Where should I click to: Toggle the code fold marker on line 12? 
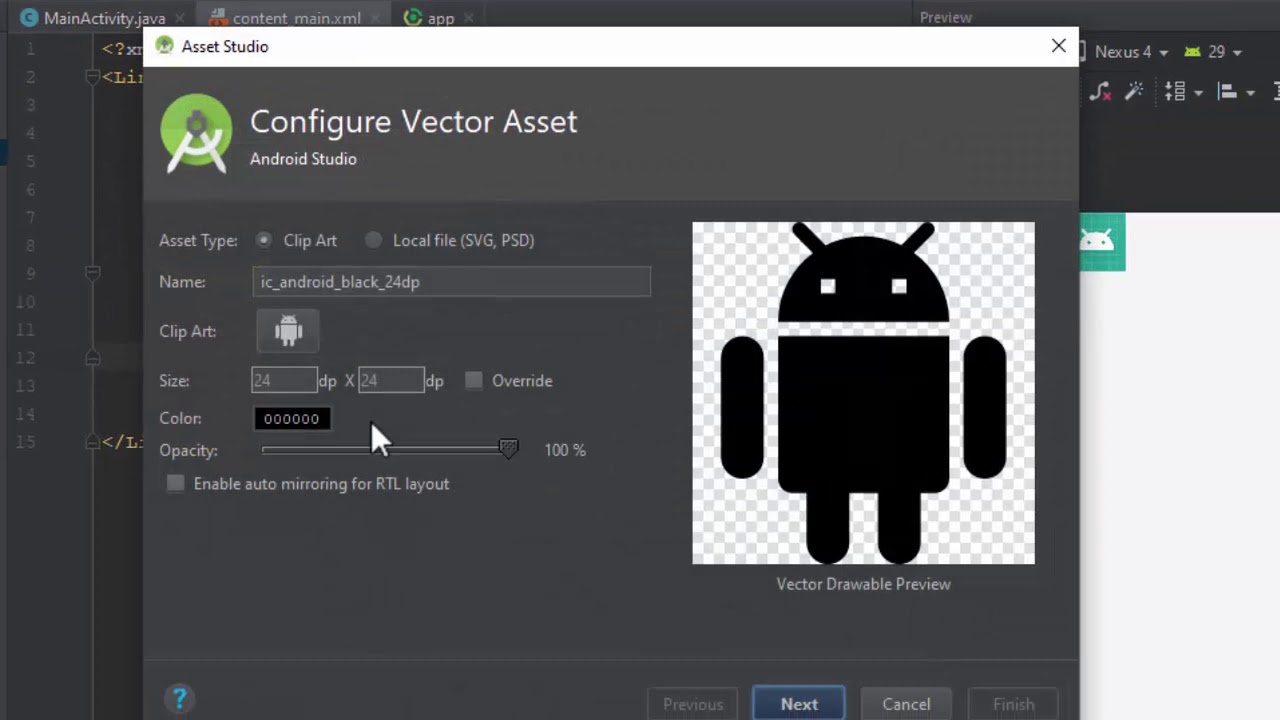click(92, 357)
